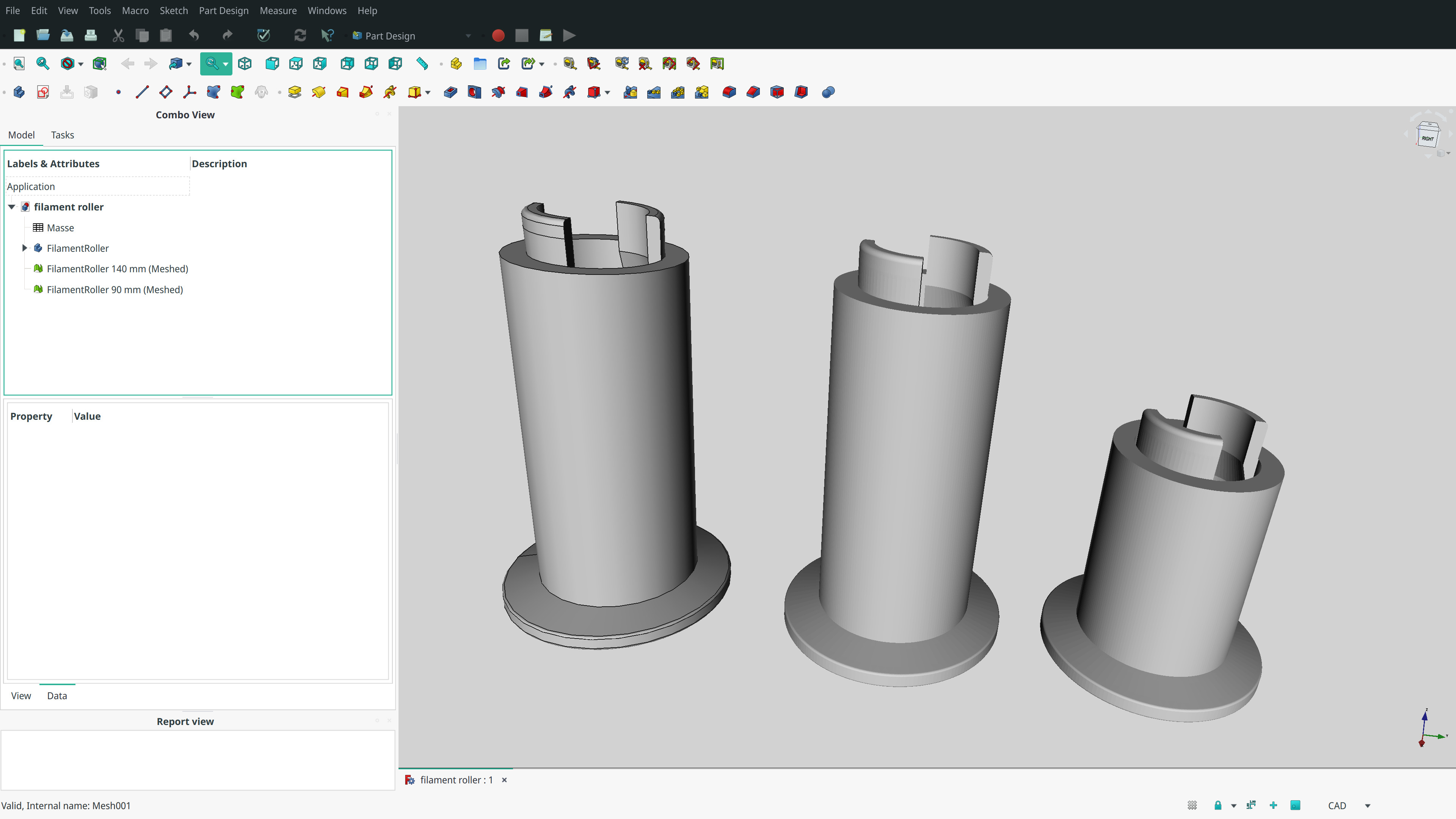This screenshot has width=1456, height=819.
Task: Create a new sketch
Action: pyautogui.click(x=42, y=92)
